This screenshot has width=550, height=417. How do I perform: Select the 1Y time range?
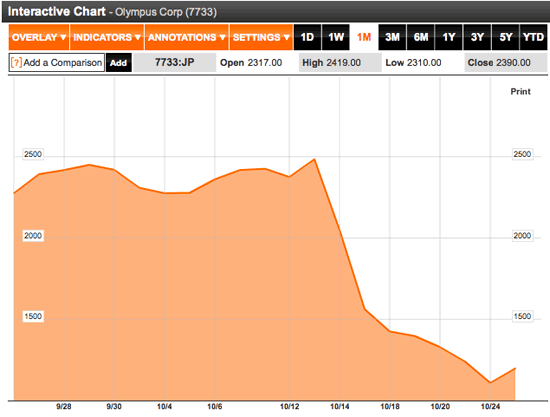coord(449,37)
